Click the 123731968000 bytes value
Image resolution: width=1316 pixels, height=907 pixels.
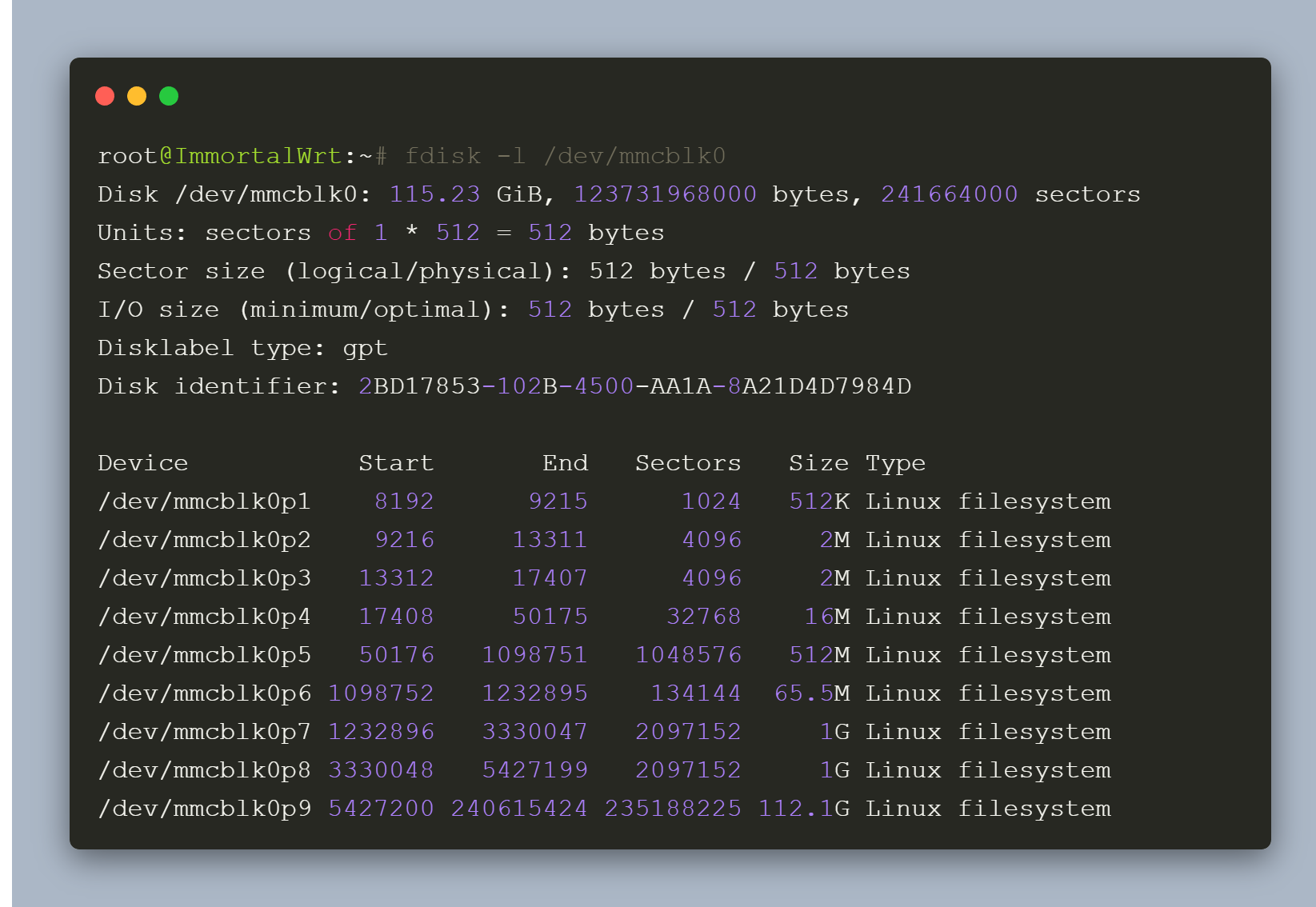665,194
